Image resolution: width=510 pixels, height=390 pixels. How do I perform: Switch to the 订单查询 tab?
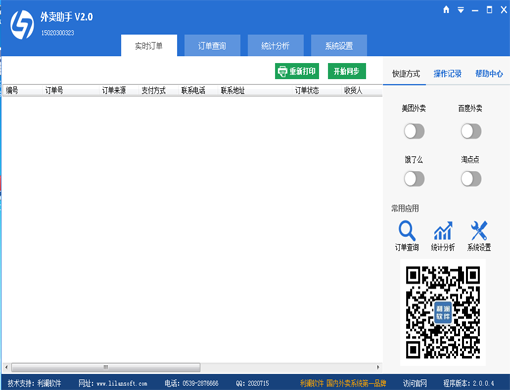tap(212, 45)
